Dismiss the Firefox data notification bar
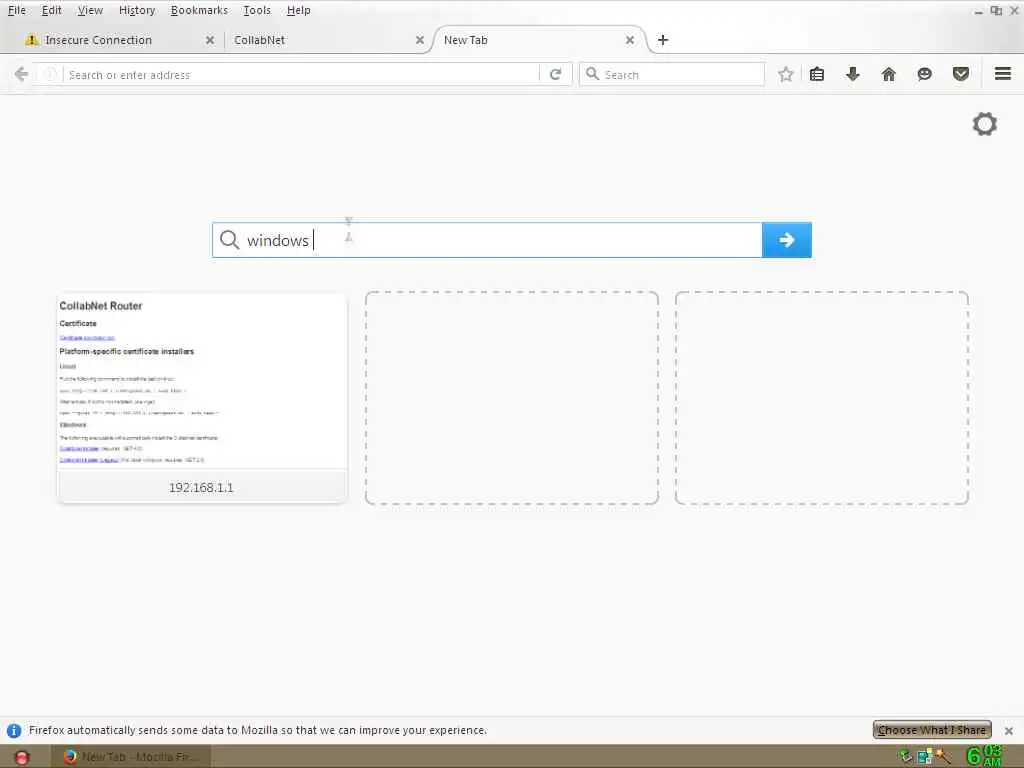The image size is (1024, 768). [1008, 730]
